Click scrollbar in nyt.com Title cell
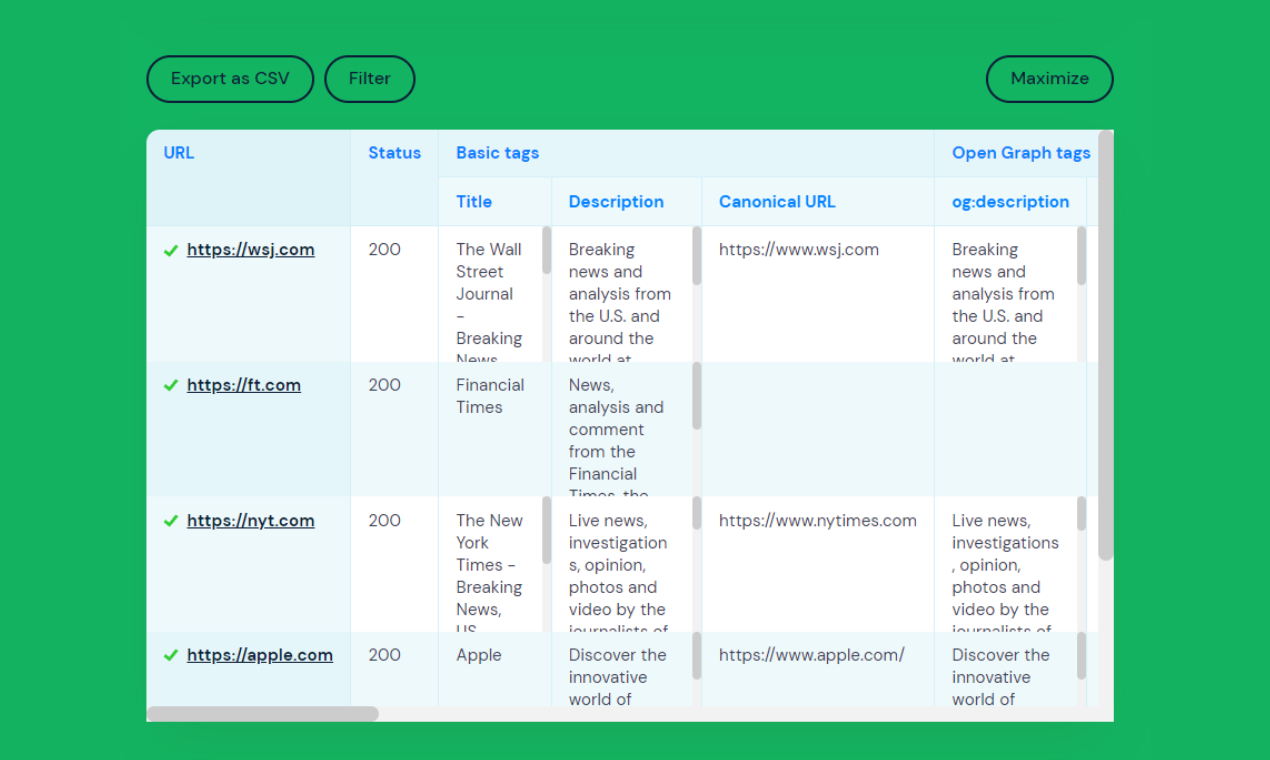 [x=547, y=530]
